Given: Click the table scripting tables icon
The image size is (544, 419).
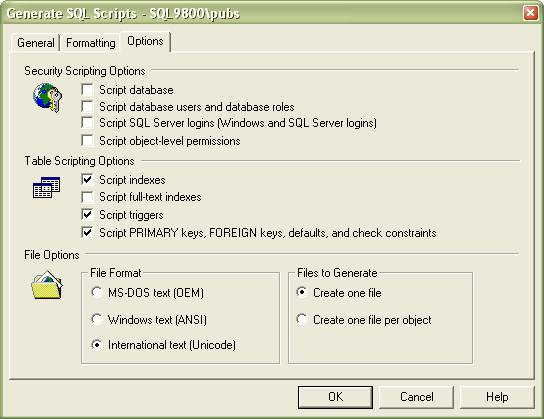Looking at the screenshot, I should tap(46, 188).
